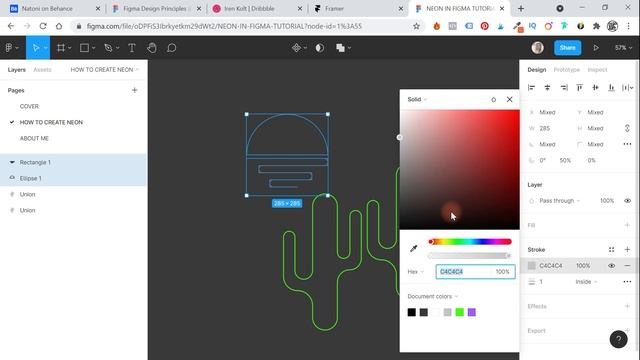
Task: Open the ABOUT ME page
Action: [x=34, y=138]
